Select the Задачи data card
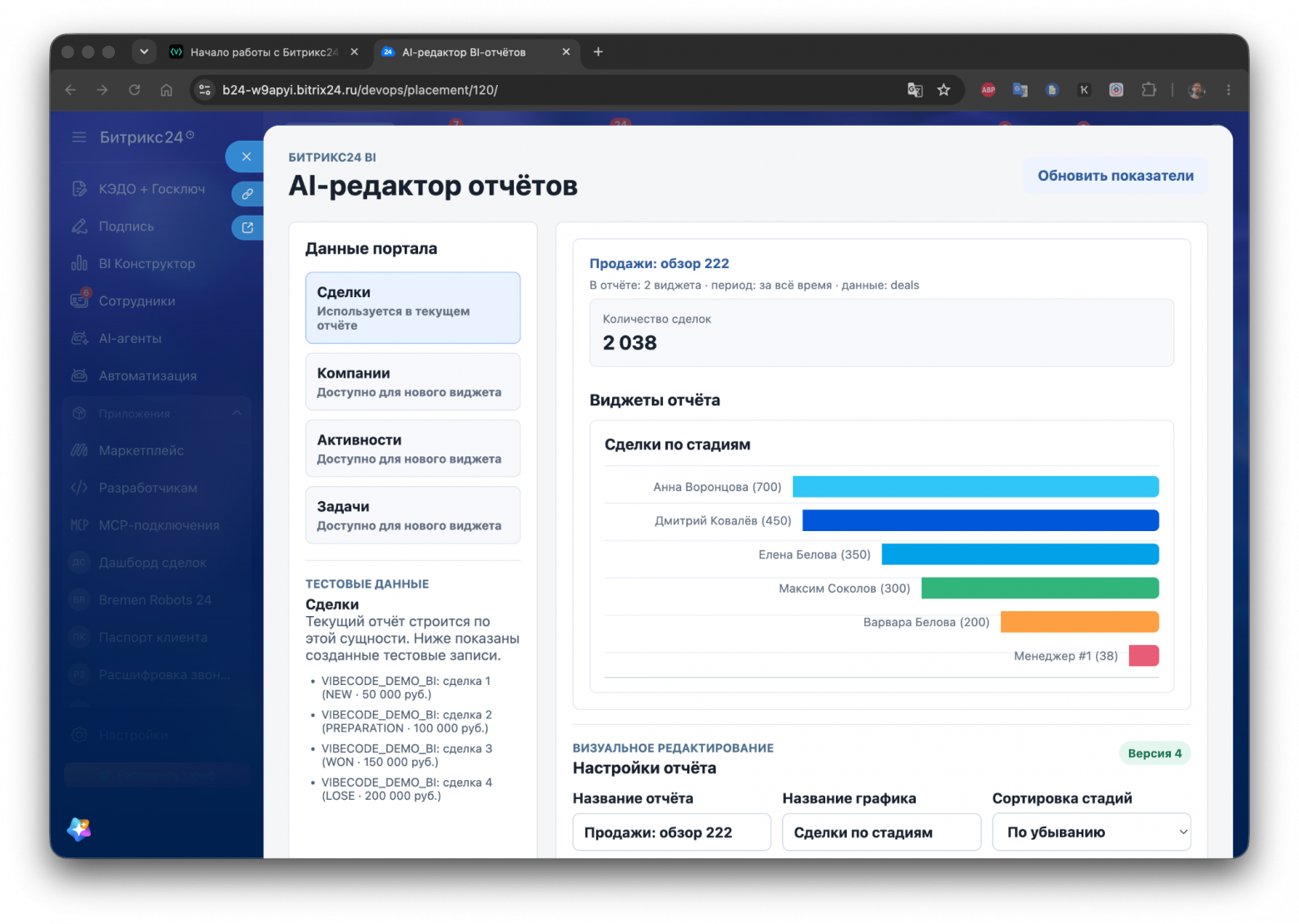Image resolution: width=1299 pixels, height=924 pixels. point(413,515)
